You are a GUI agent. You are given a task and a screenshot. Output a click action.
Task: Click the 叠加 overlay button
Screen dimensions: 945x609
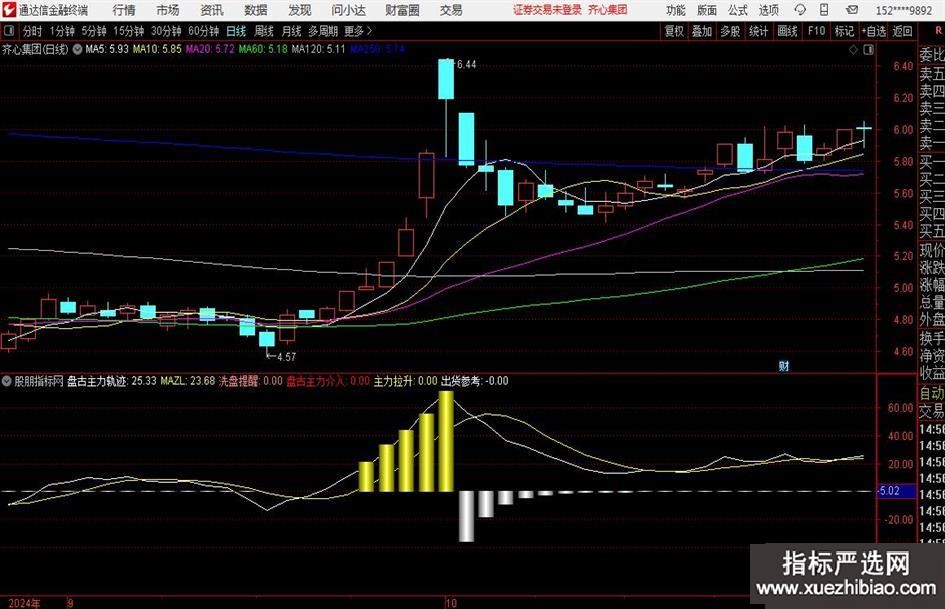click(x=702, y=31)
